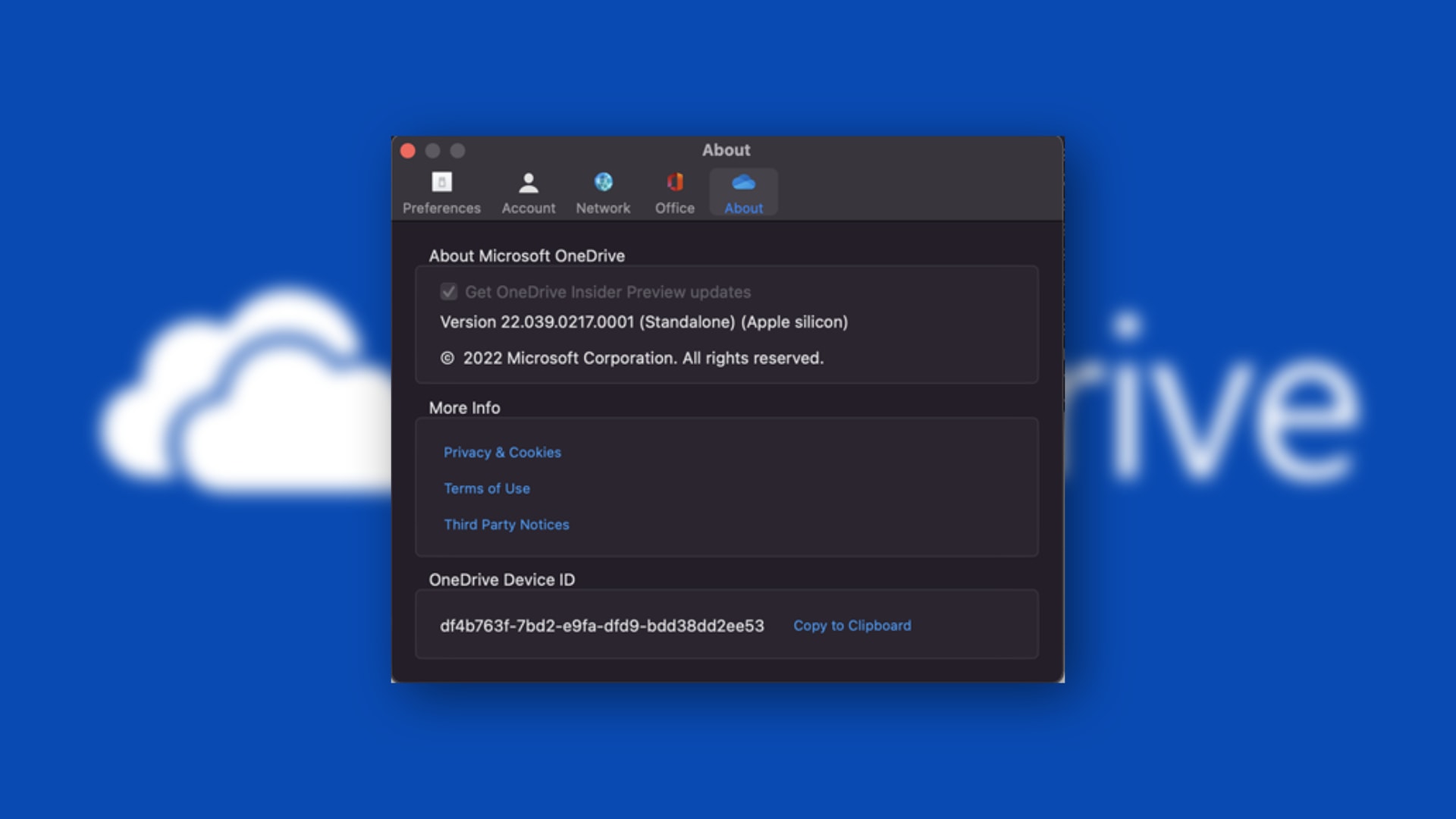Screen dimensions: 1456x819
Task: Toggle Get OneDrive Insider Preview updates
Action: pos(448,292)
